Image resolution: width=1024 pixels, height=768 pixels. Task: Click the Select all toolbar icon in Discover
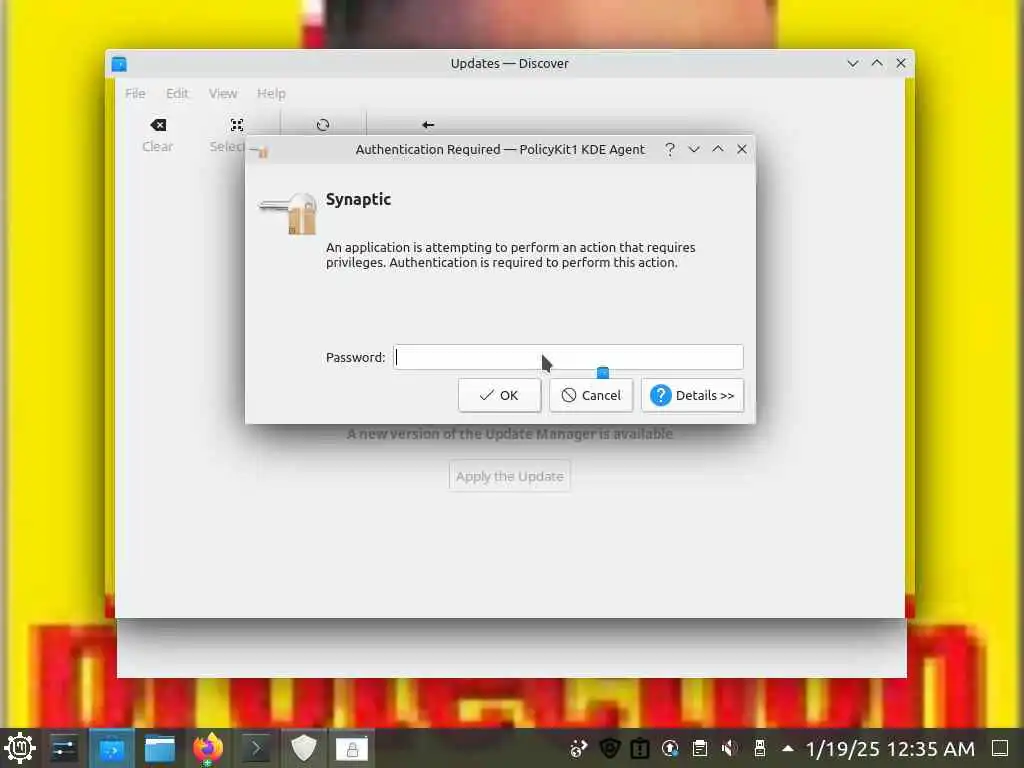point(237,125)
